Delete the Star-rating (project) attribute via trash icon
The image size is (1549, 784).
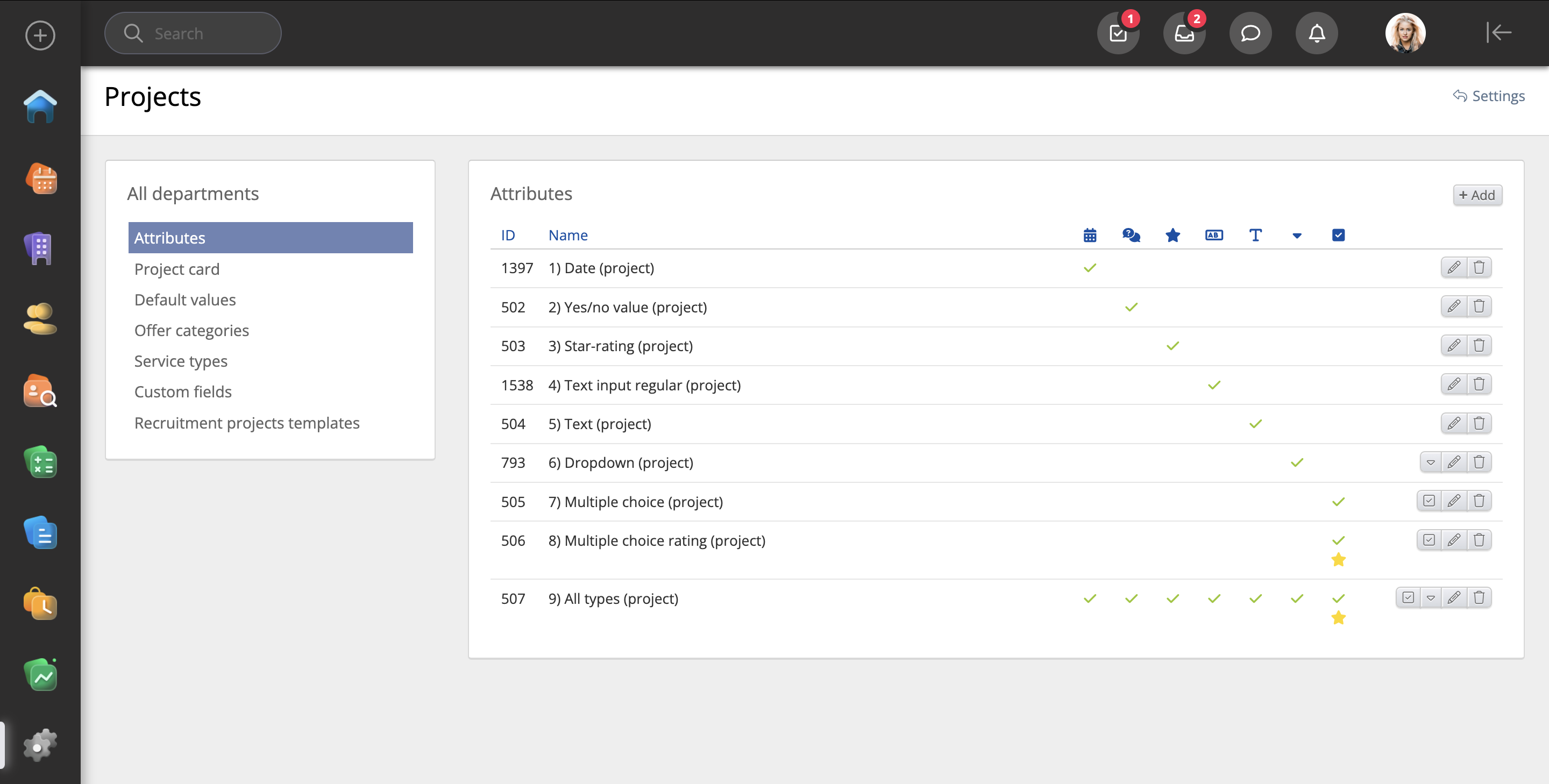(x=1479, y=345)
